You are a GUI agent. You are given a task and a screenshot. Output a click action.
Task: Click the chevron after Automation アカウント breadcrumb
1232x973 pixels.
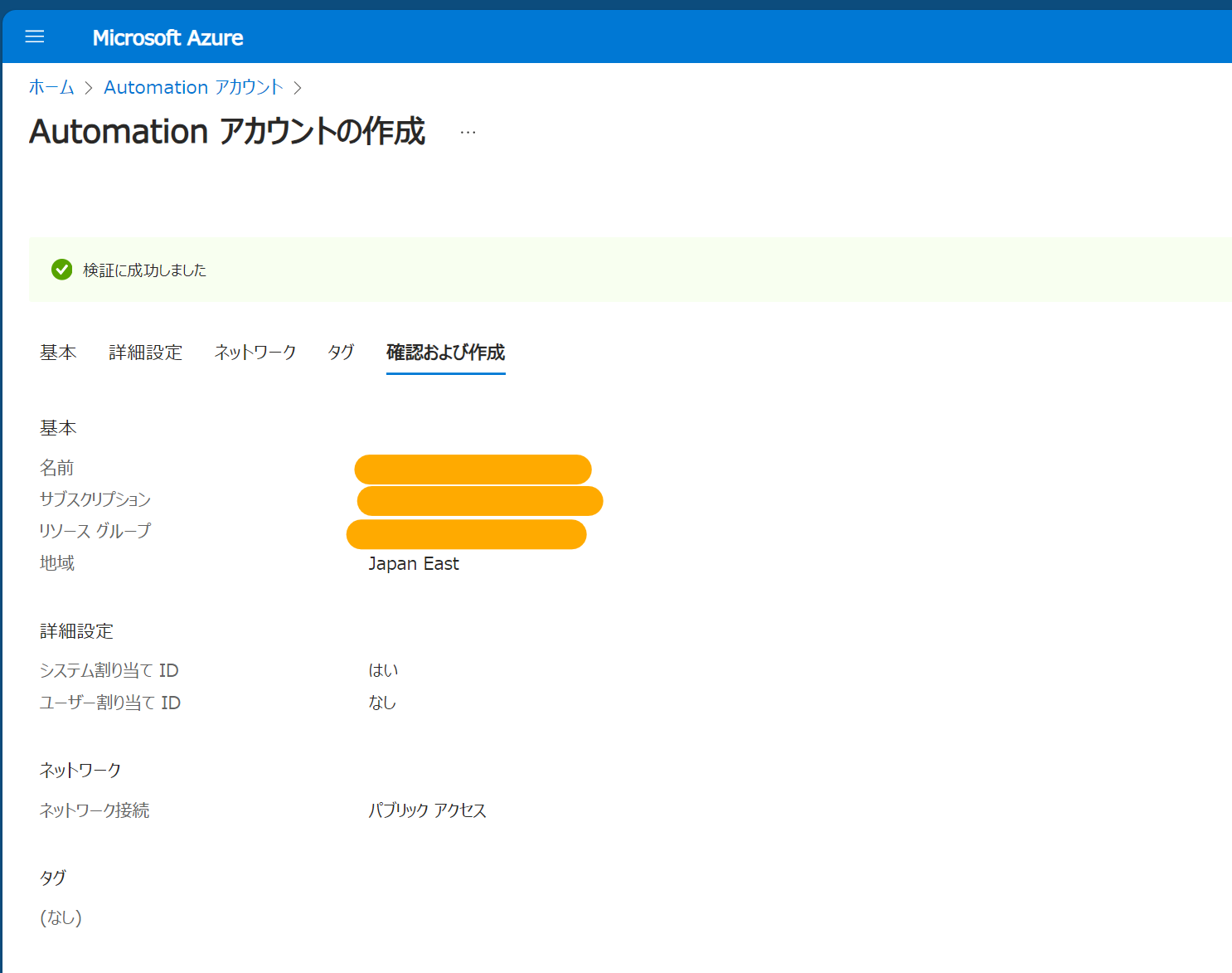pyautogui.click(x=298, y=88)
